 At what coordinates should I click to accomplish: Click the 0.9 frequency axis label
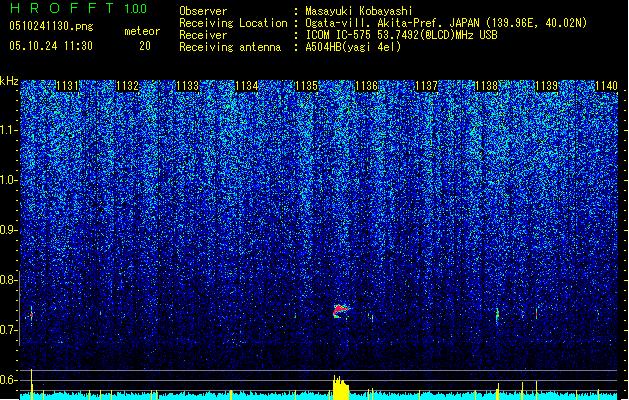click(x=9, y=230)
